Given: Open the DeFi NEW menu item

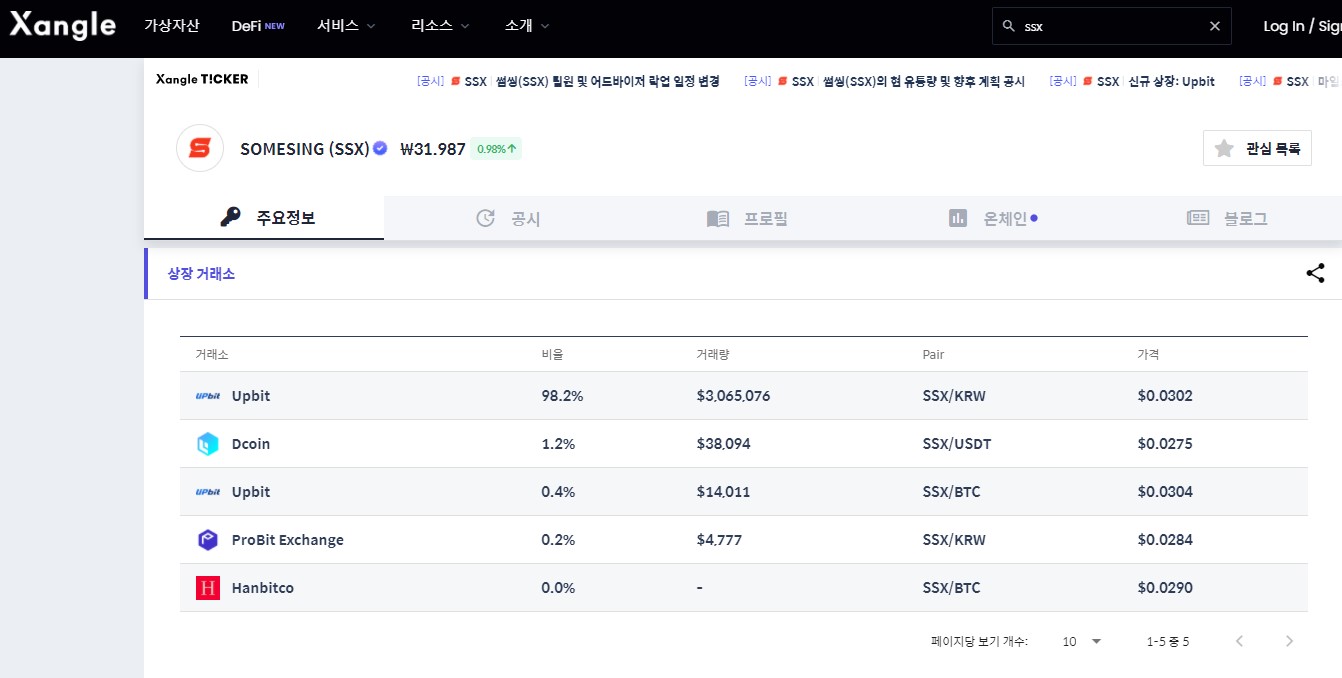Looking at the screenshot, I should click(258, 26).
